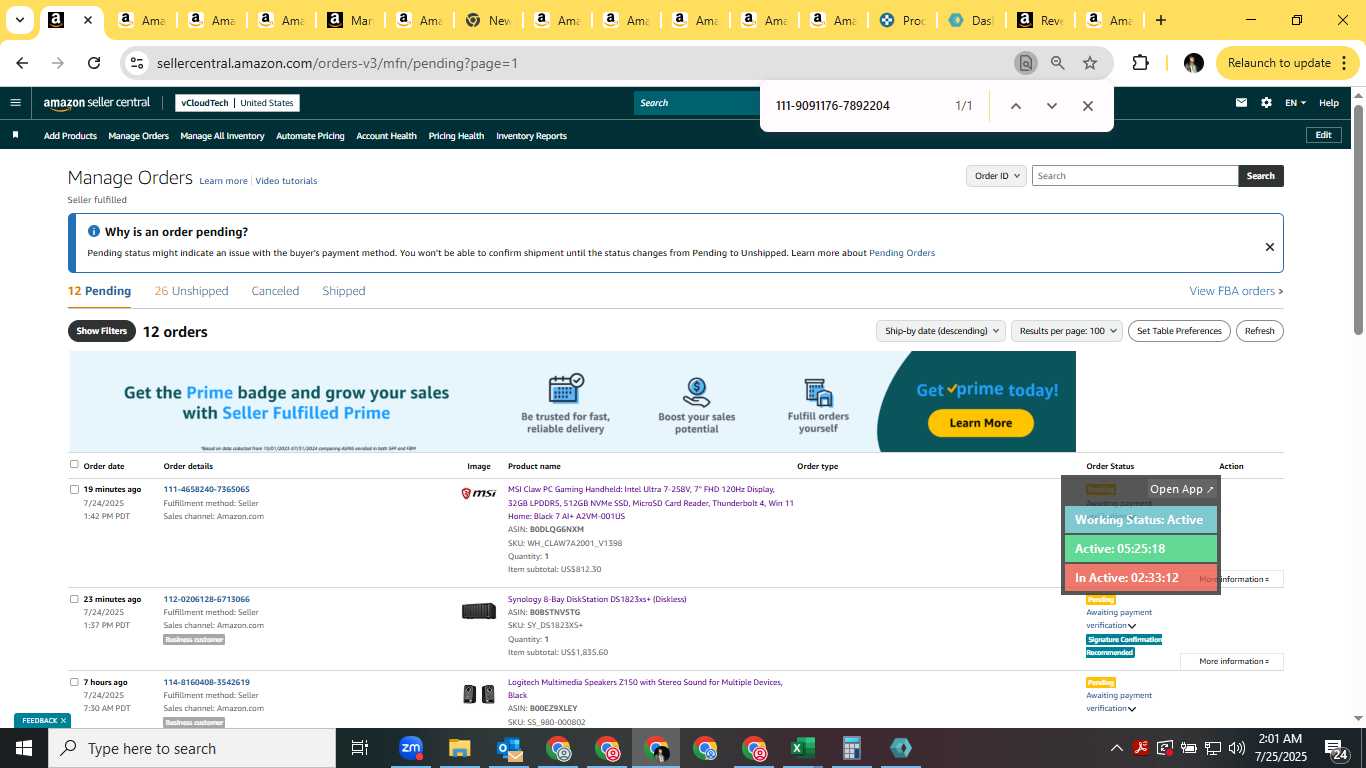This screenshot has height=768, width=1366.
Task: Expand Awaiting payment verification for Synology order
Action: [x=1132, y=626]
